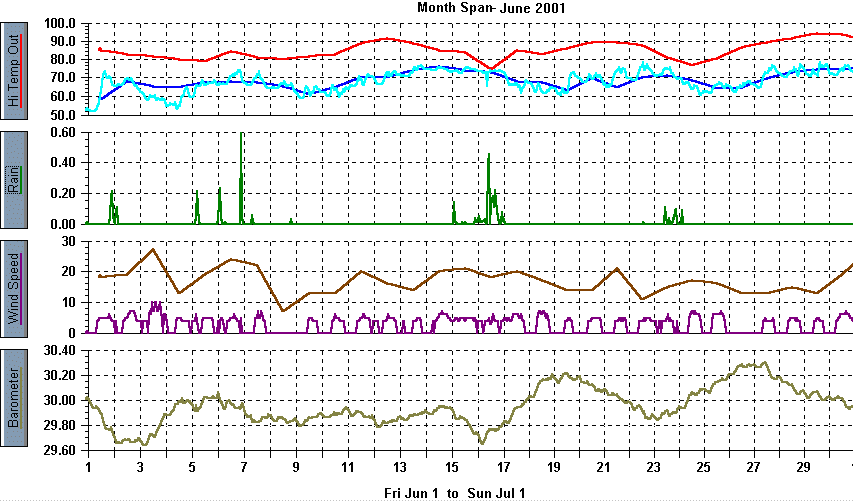Select day 23 on the date axis
This screenshot has width=853, height=501.
(654, 468)
